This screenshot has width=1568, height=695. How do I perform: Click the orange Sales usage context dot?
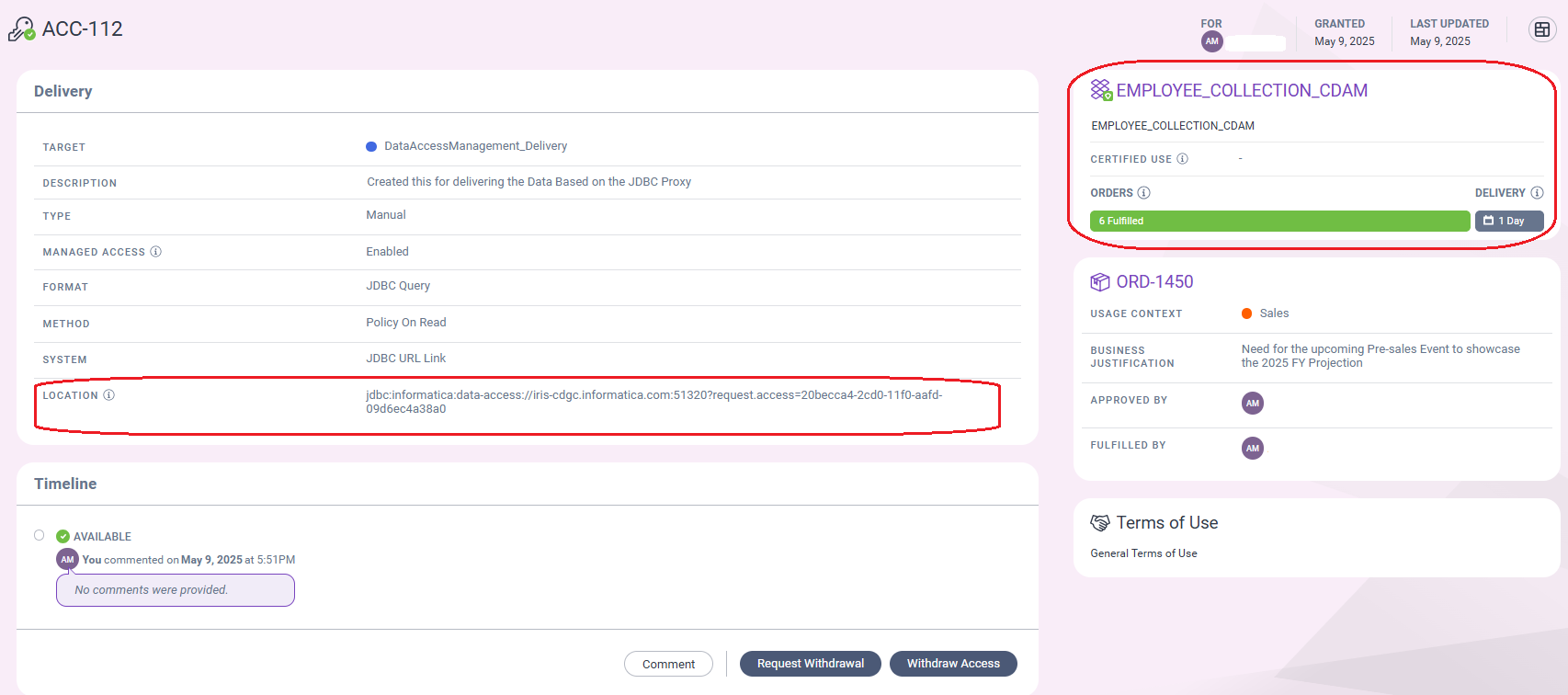(x=1247, y=313)
